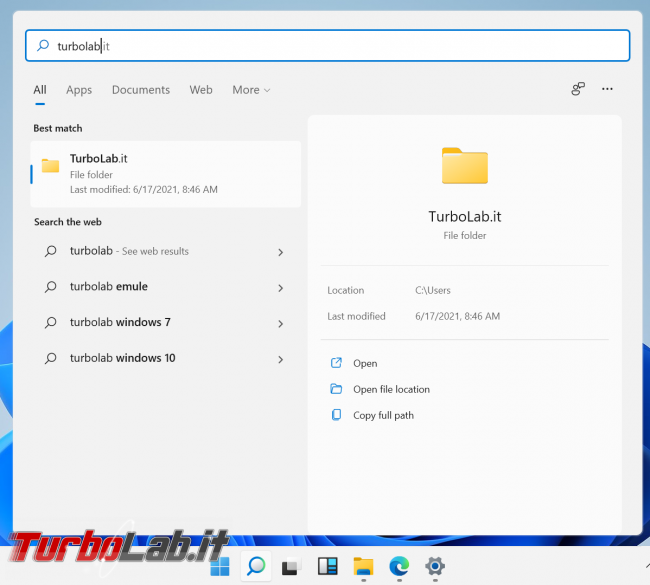Open Settings gear on the taskbar
650x585 pixels.
tap(435, 566)
